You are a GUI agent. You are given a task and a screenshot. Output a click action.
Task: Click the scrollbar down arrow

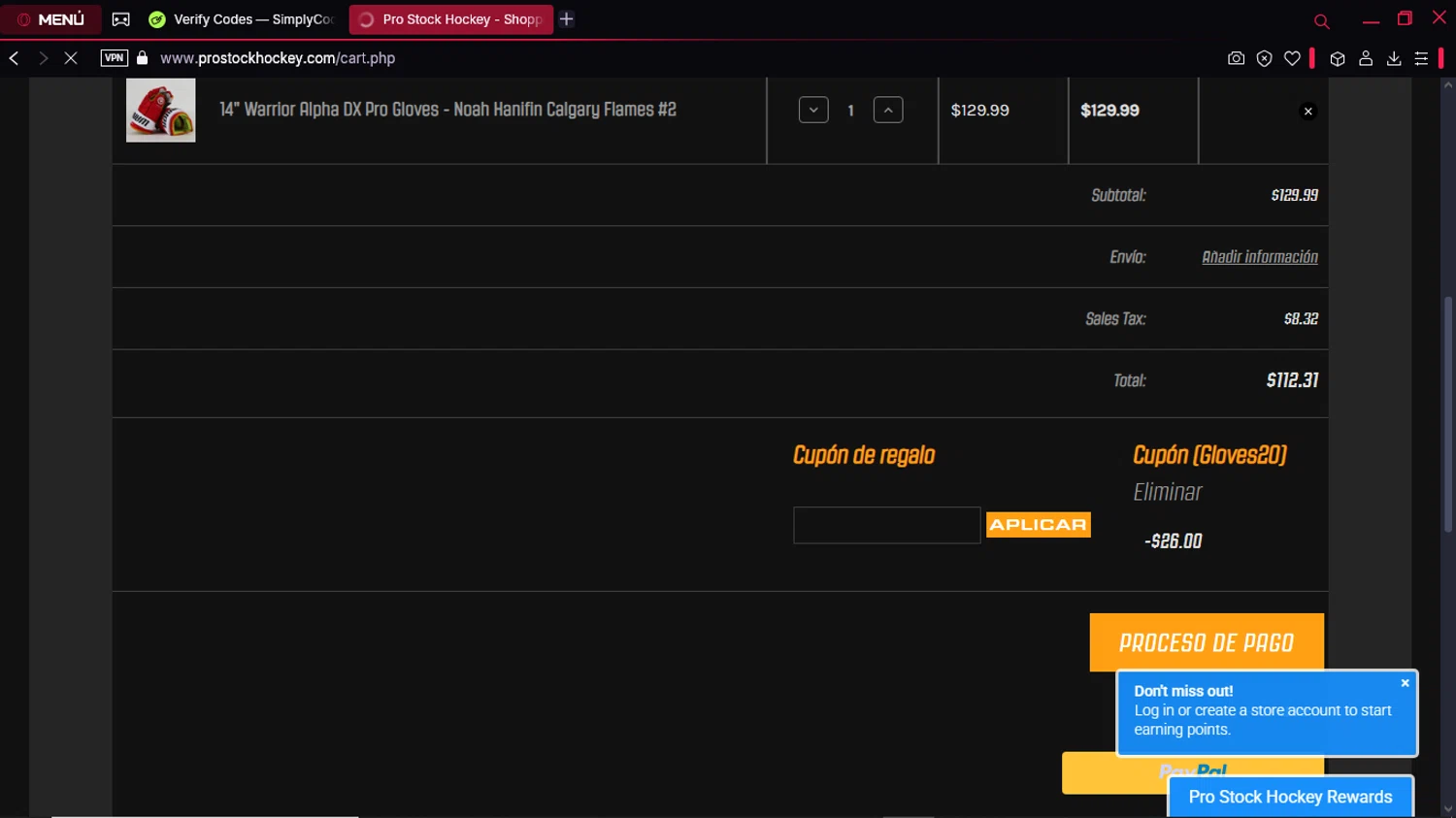(x=1448, y=808)
